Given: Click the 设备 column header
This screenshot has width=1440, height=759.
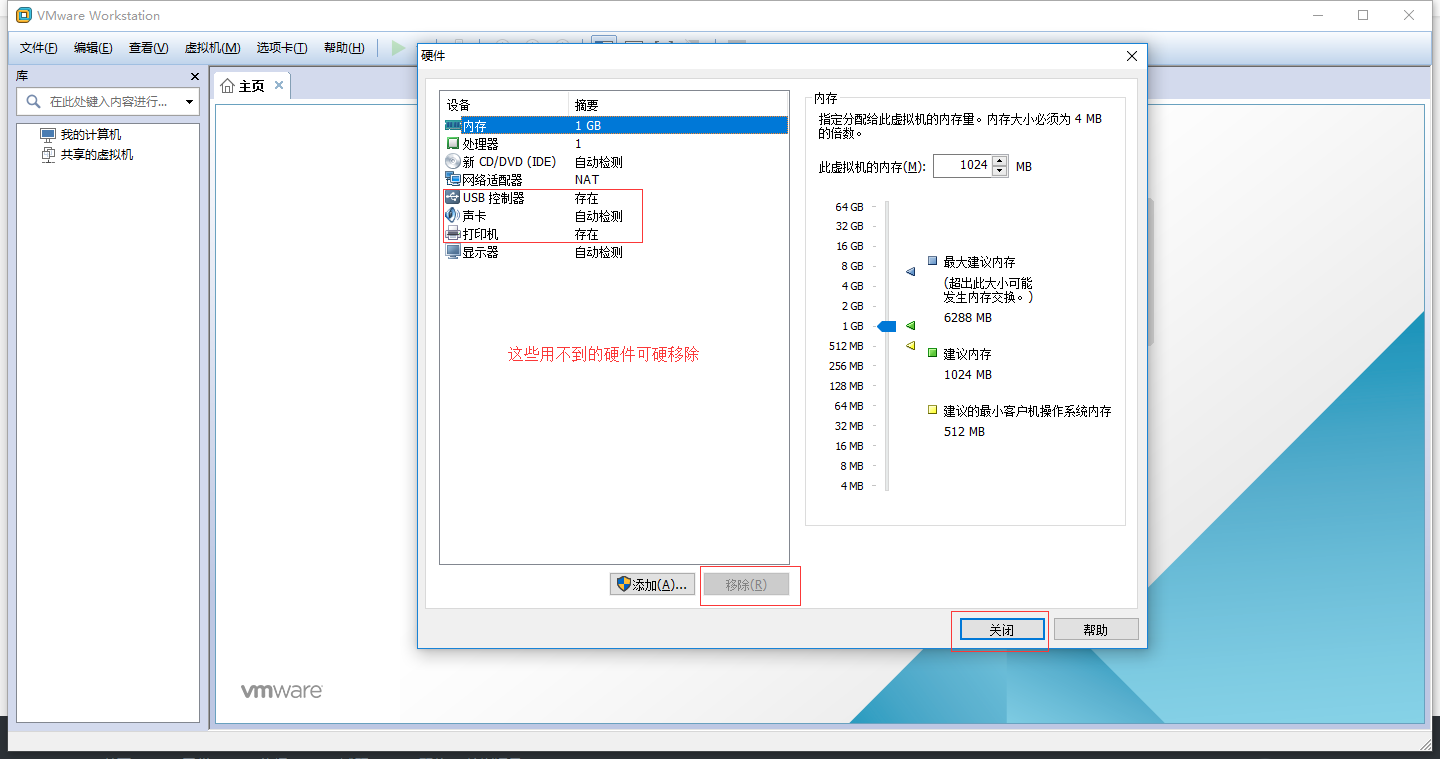Looking at the screenshot, I should (504, 105).
